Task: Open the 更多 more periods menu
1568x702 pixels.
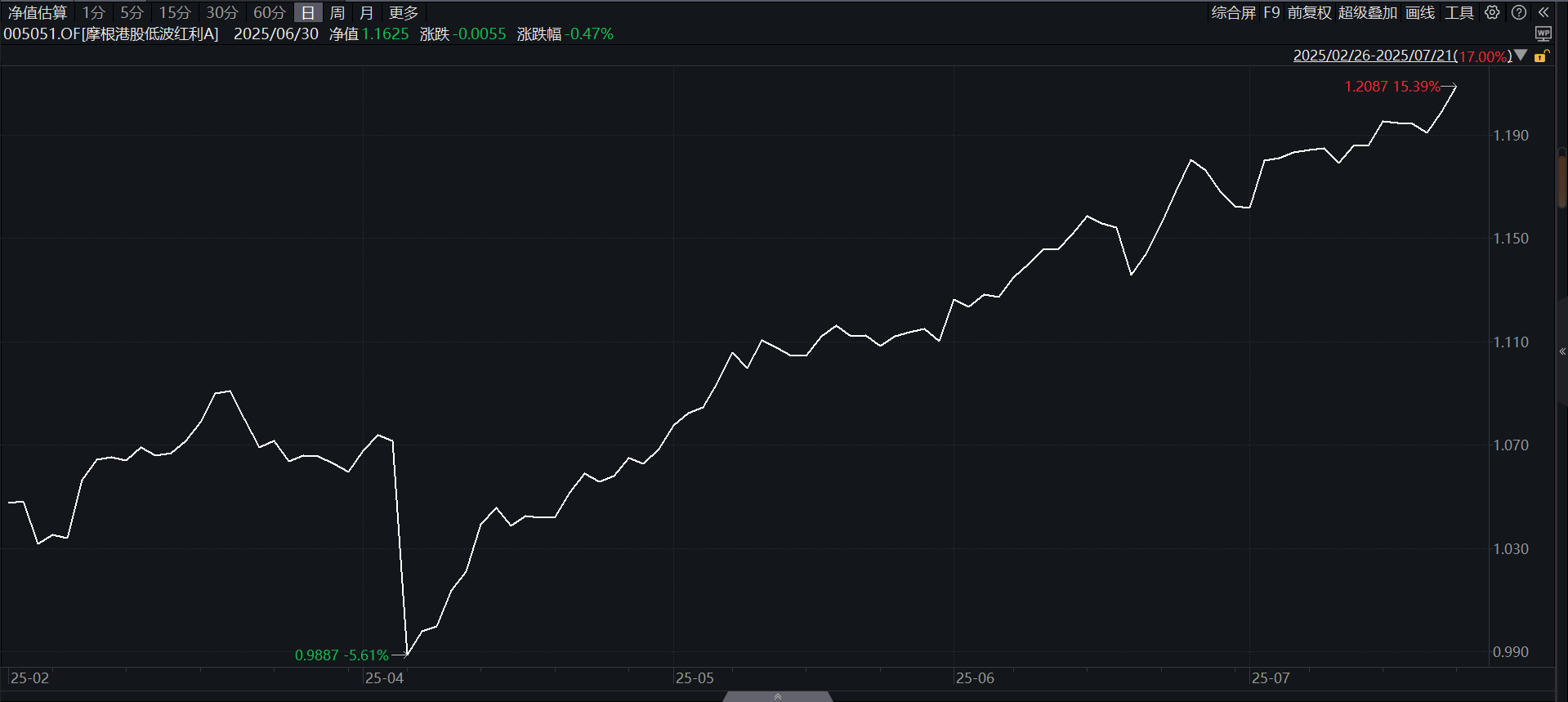Action: pos(404,13)
